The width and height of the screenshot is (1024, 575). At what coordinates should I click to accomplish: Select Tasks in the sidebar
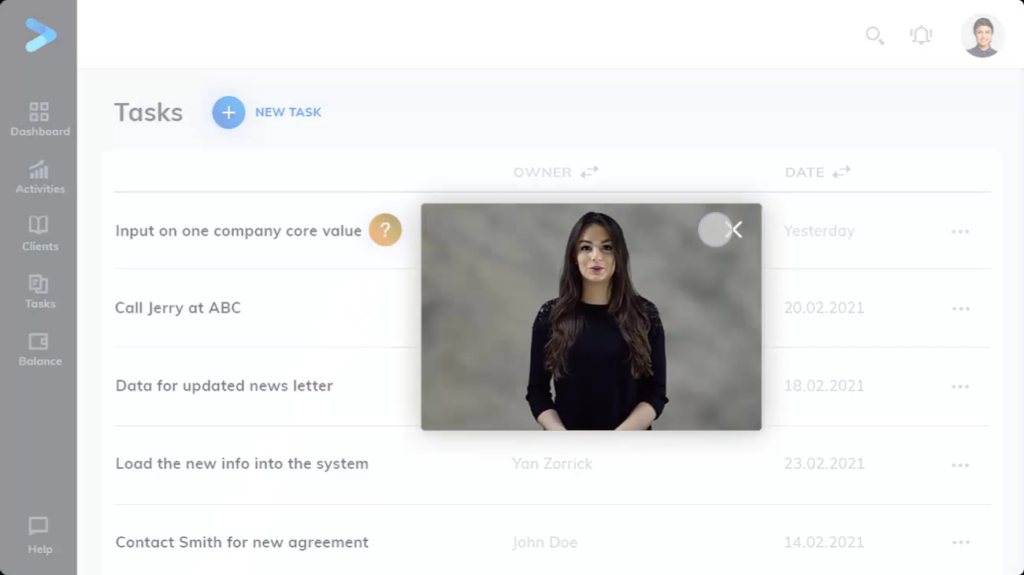(x=39, y=291)
